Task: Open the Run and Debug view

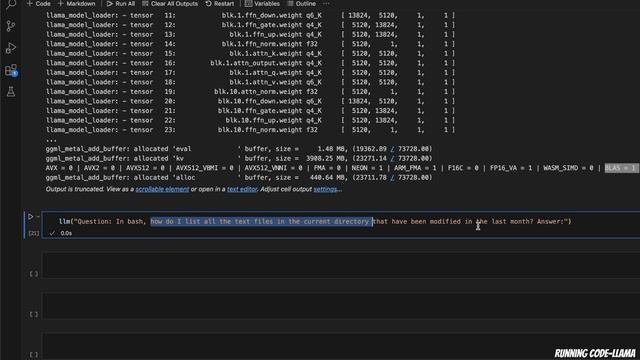Action: pos(11,48)
